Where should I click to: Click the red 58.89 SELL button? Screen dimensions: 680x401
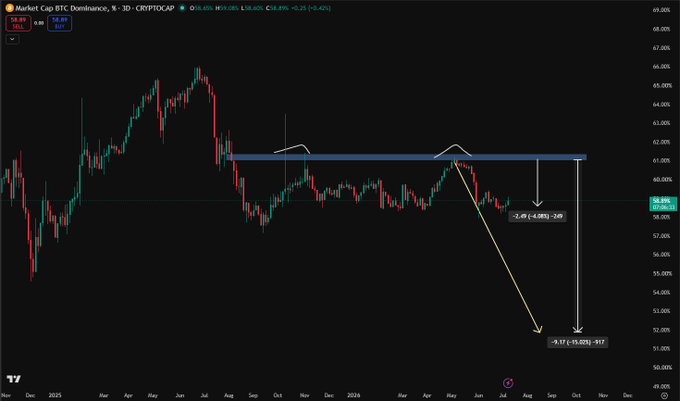[18, 23]
